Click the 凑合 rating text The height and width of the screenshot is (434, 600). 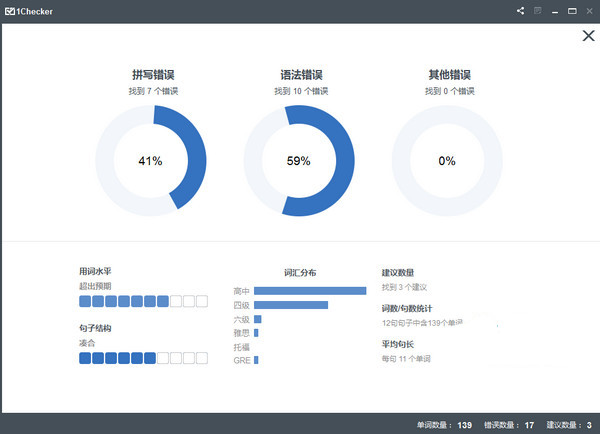tap(87, 343)
